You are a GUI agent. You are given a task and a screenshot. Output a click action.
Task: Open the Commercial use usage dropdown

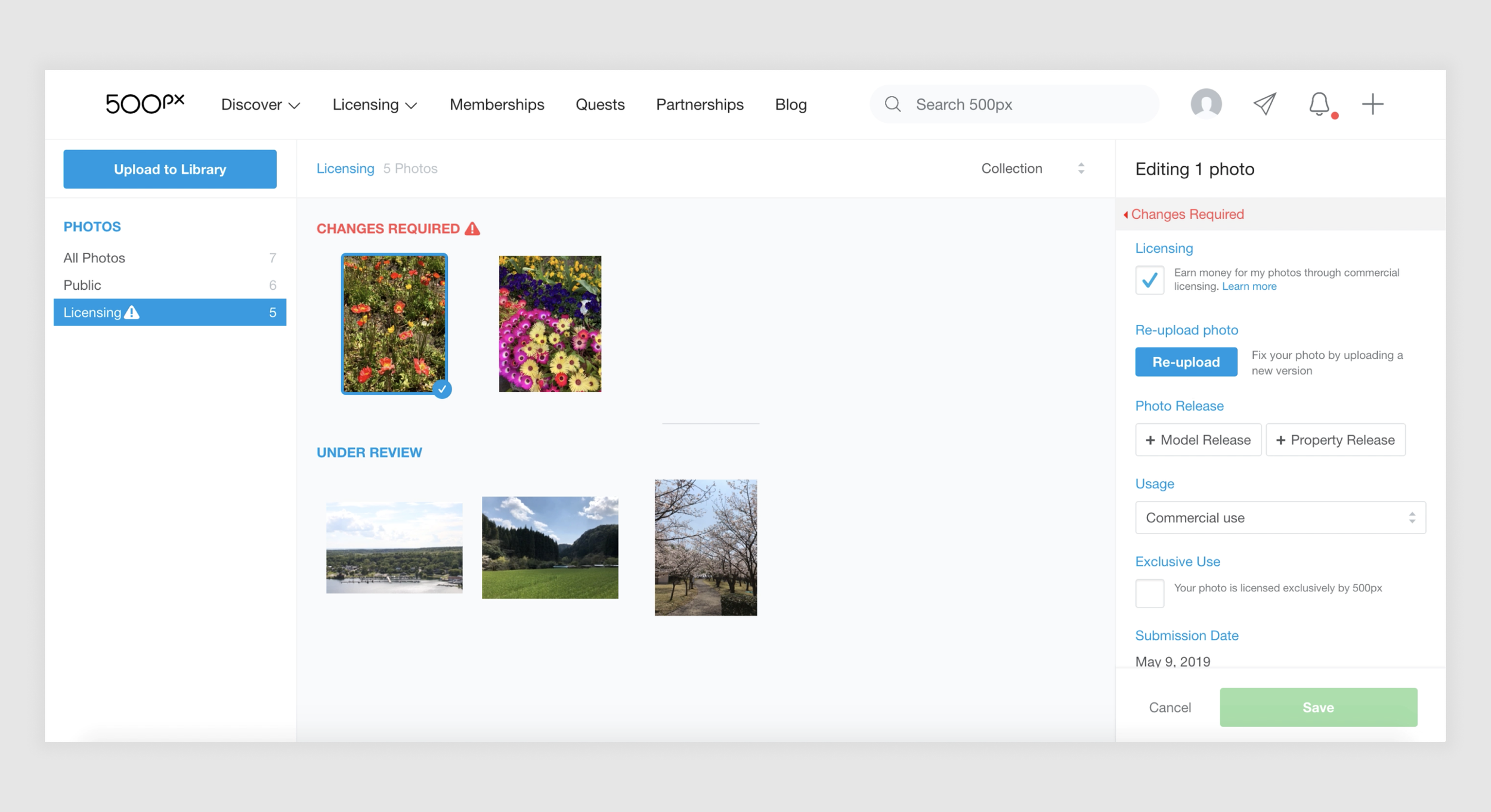(x=1280, y=517)
